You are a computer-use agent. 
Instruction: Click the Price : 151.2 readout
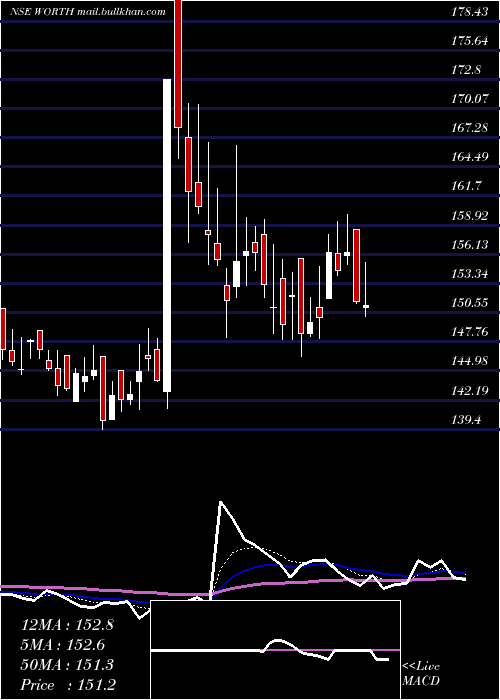coord(67,685)
